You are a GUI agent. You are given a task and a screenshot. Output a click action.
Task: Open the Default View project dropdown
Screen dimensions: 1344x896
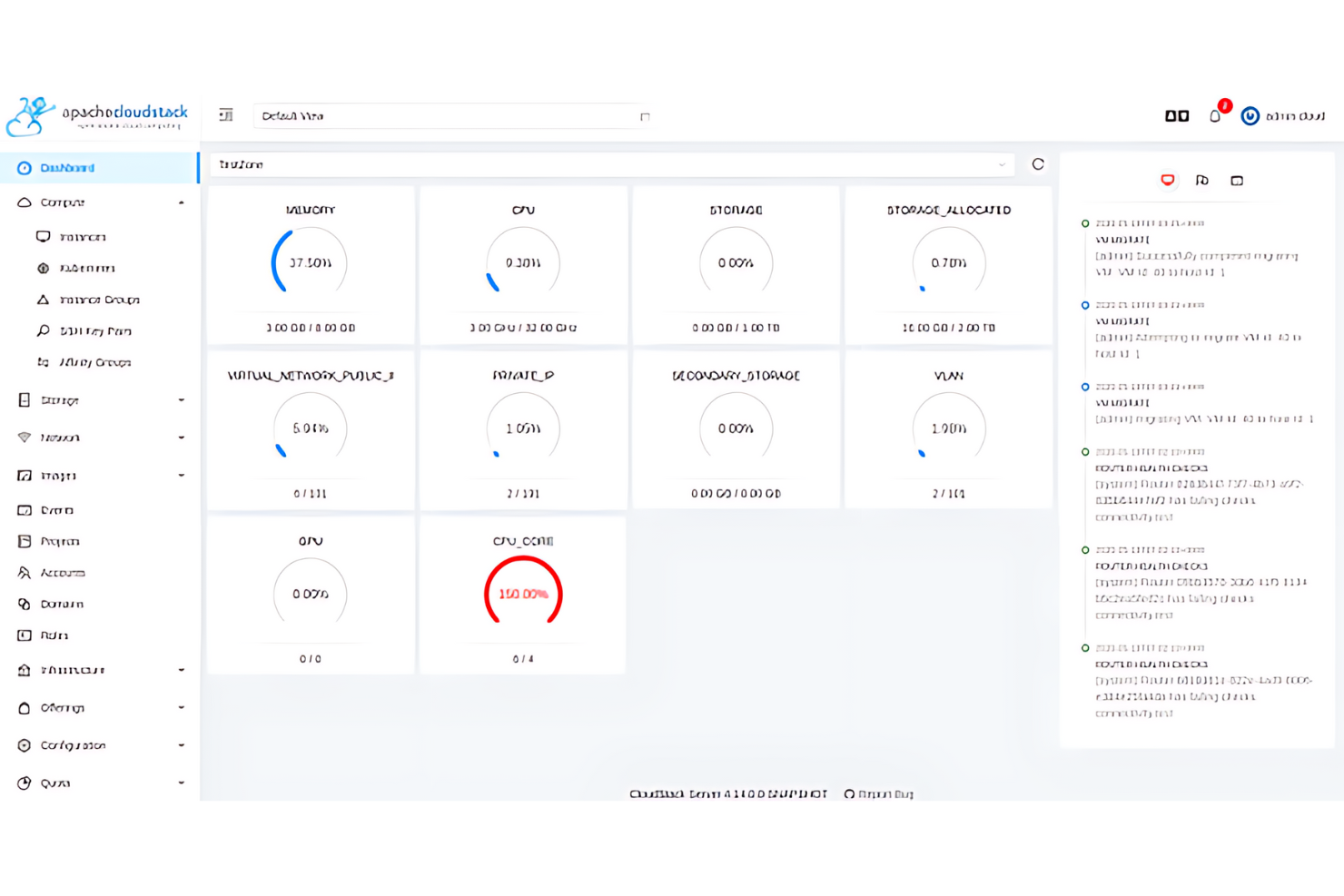(453, 116)
